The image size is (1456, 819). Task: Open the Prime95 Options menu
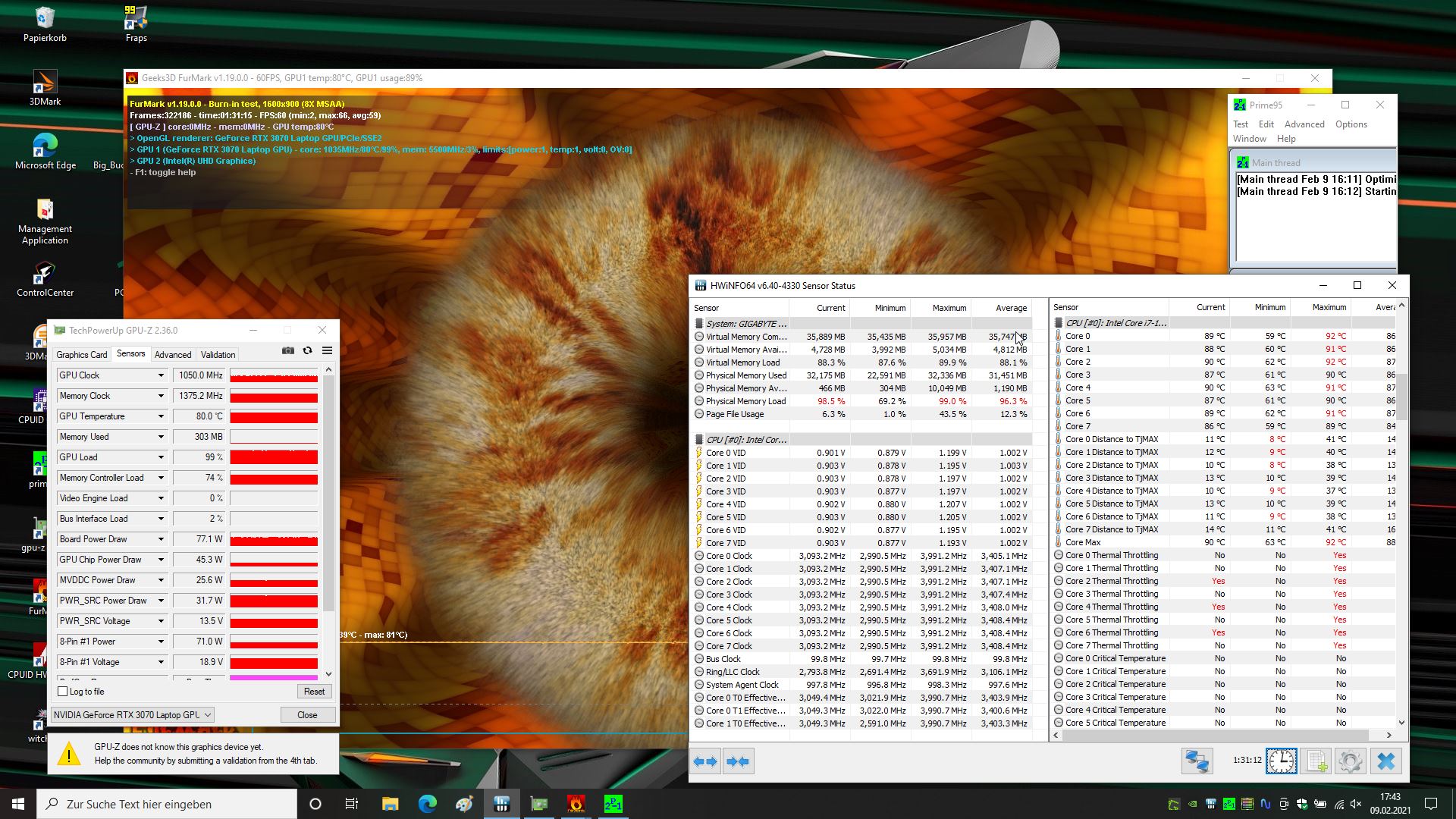point(1351,124)
